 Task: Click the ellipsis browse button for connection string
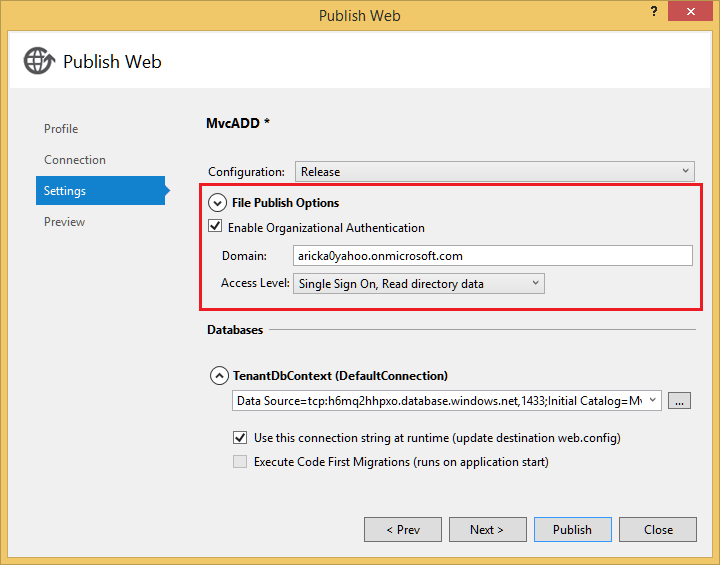point(680,401)
